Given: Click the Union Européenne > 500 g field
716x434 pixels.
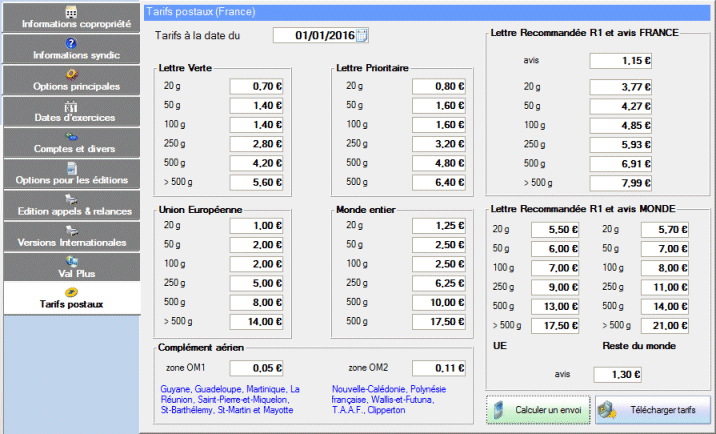Looking at the screenshot, I should coord(258,322).
